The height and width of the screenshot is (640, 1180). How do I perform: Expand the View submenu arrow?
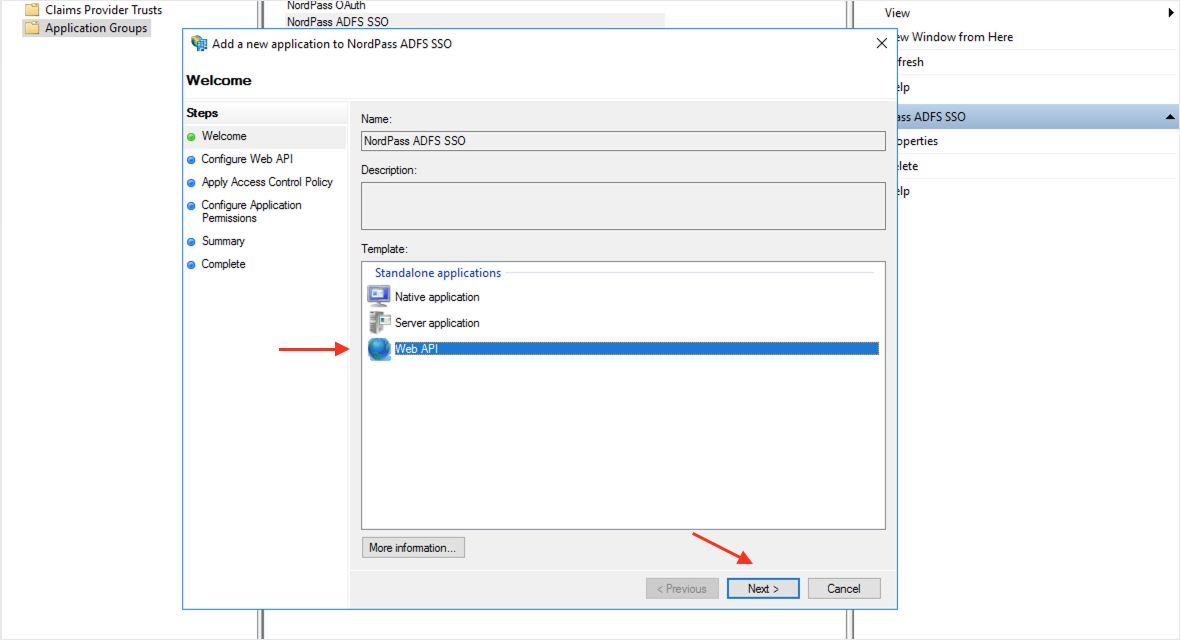coord(1171,13)
